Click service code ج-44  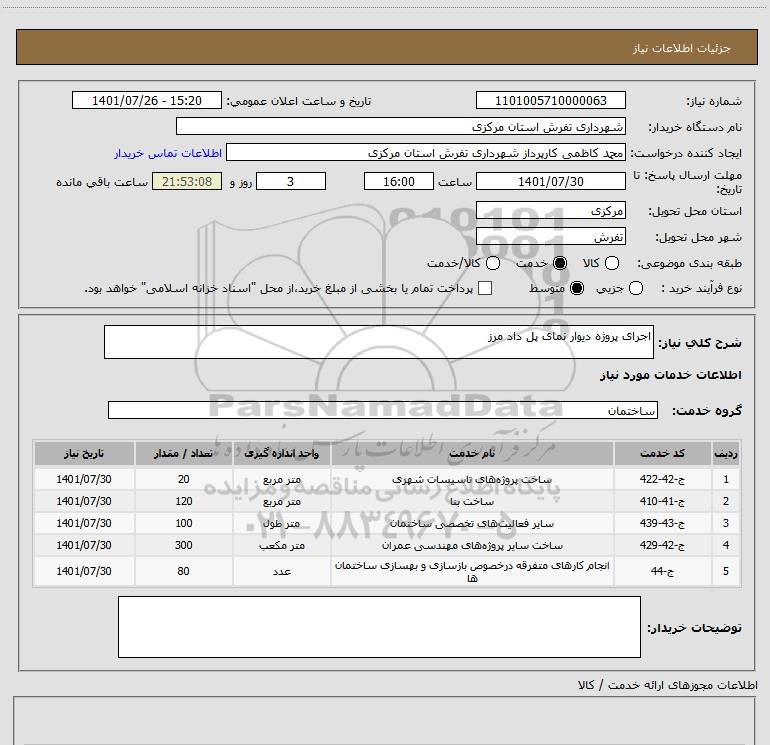click(662, 571)
